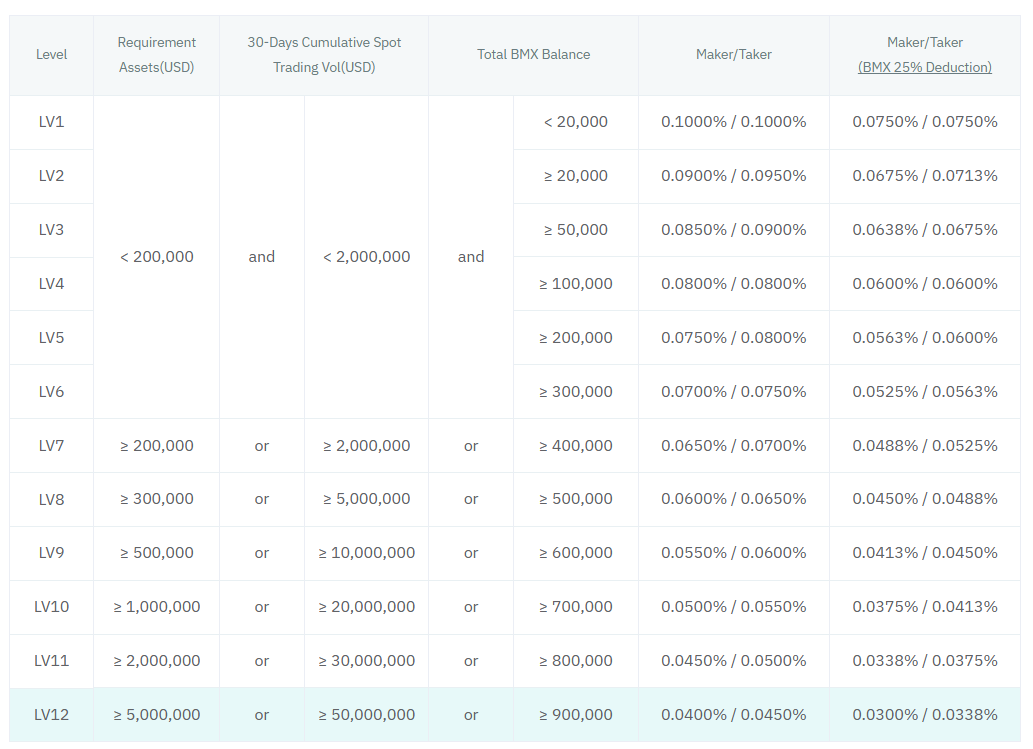Select the LV1 level cell
The height and width of the screenshot is (749, 1033).
51,121
